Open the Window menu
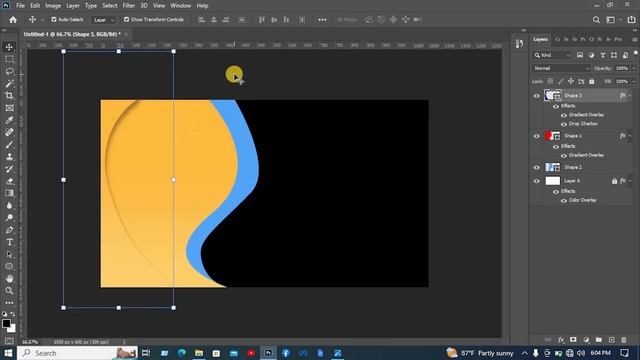 click(180, 6)
